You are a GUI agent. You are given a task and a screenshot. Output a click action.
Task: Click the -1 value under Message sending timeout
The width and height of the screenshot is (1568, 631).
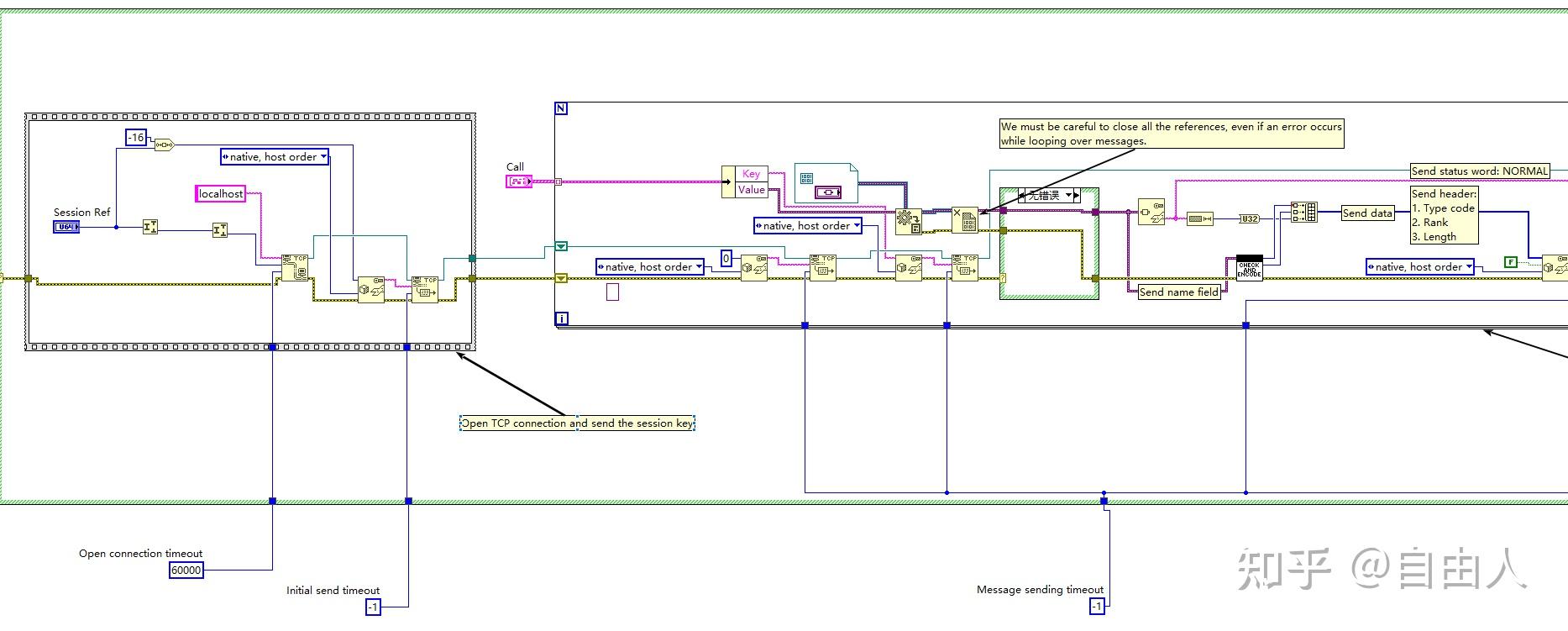(x=1097, y=607)
